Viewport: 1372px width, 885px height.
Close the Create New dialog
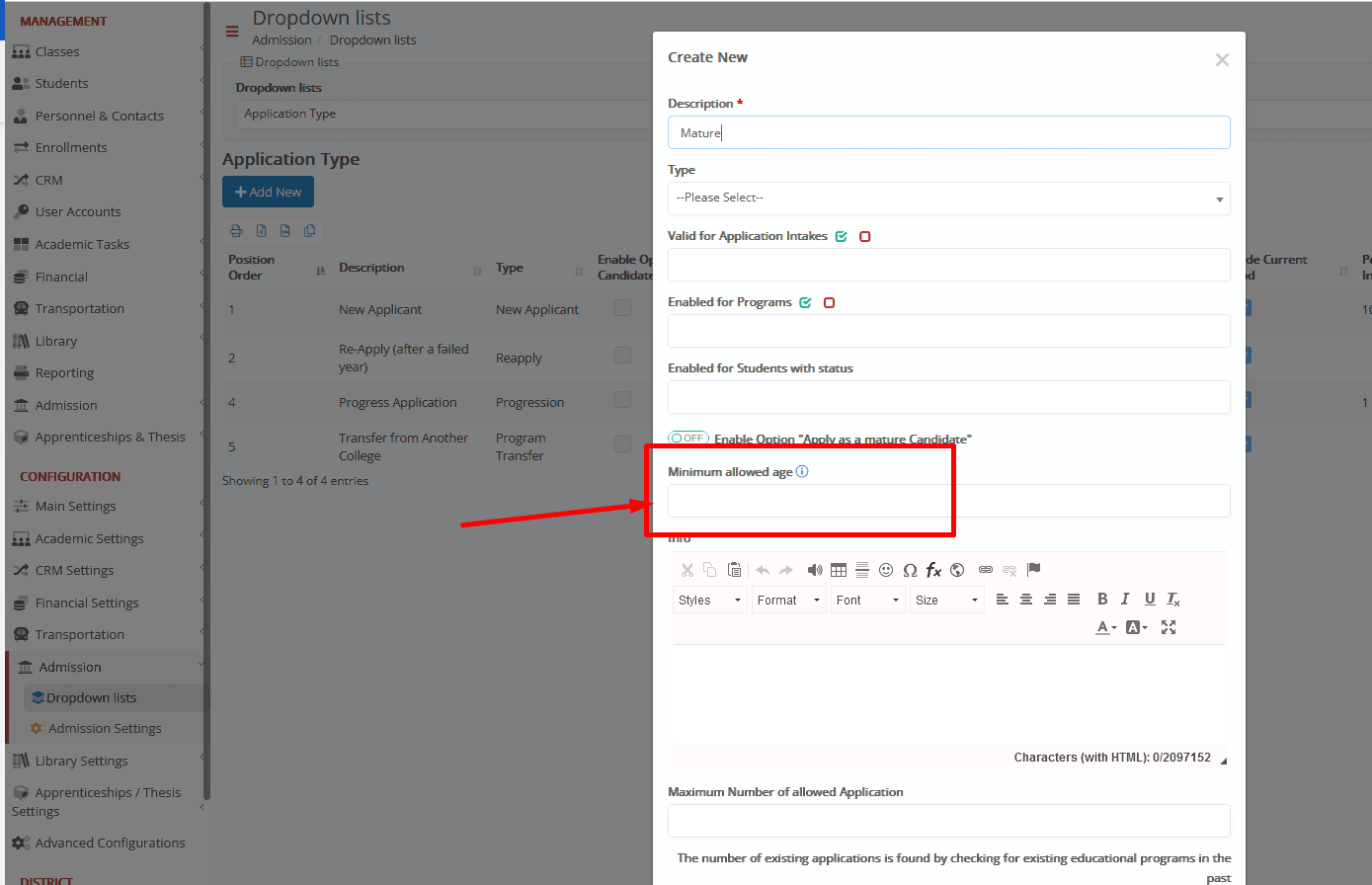coord(1222,60)
